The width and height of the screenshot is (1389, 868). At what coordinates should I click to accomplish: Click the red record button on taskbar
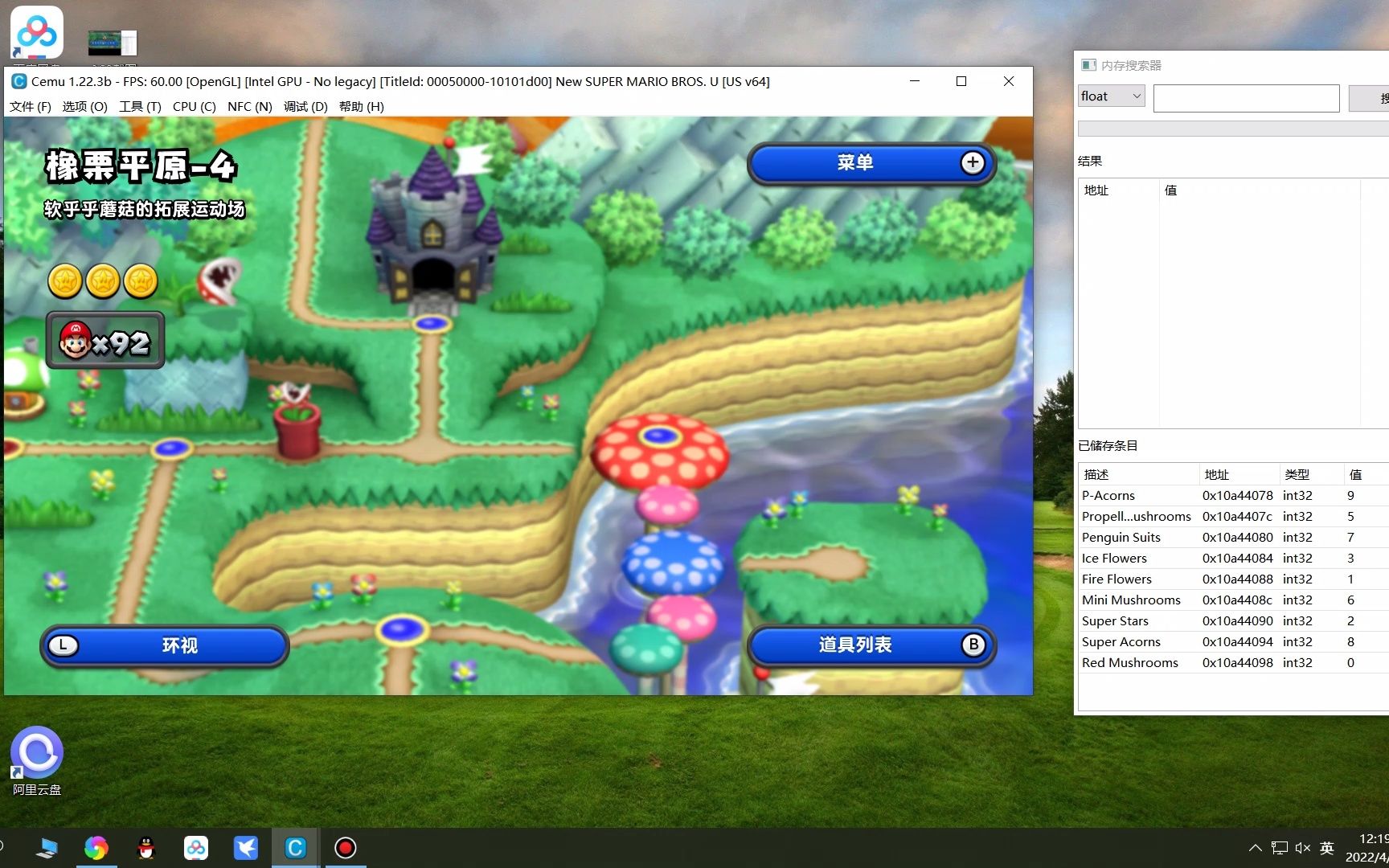coord(346,848)
